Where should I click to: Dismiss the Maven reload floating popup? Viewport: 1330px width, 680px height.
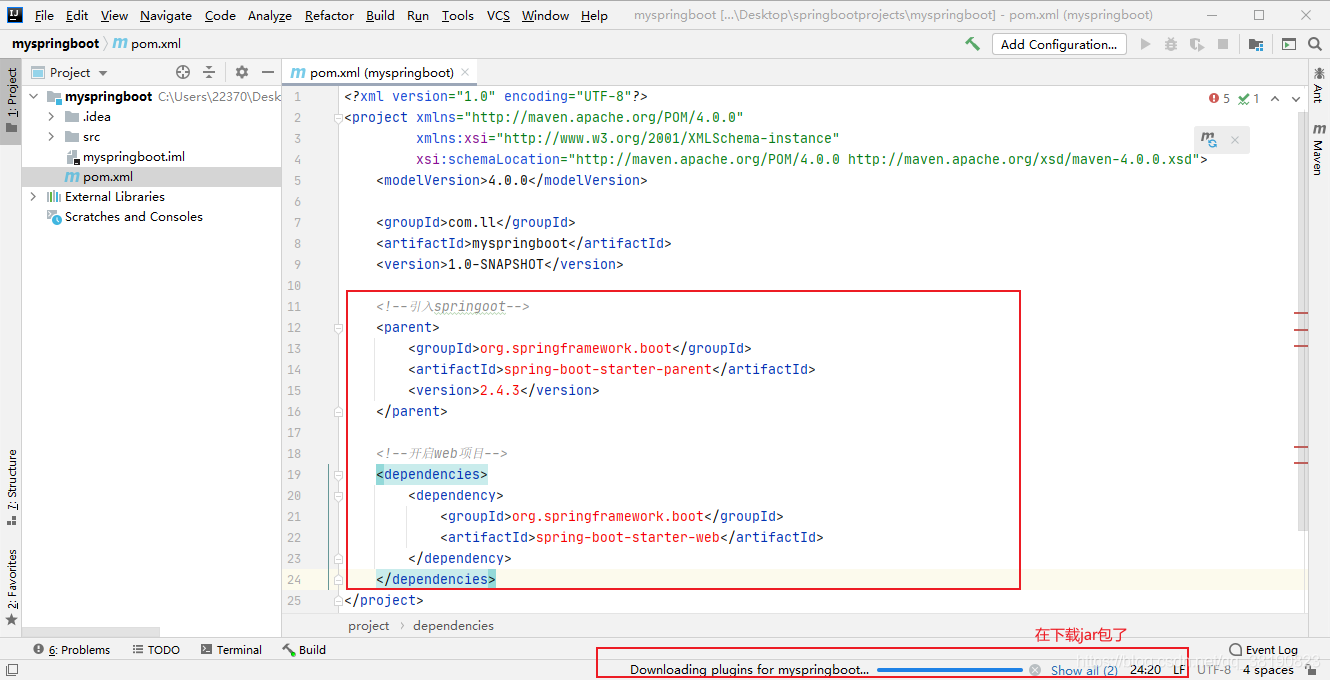tap(1235, 140)
